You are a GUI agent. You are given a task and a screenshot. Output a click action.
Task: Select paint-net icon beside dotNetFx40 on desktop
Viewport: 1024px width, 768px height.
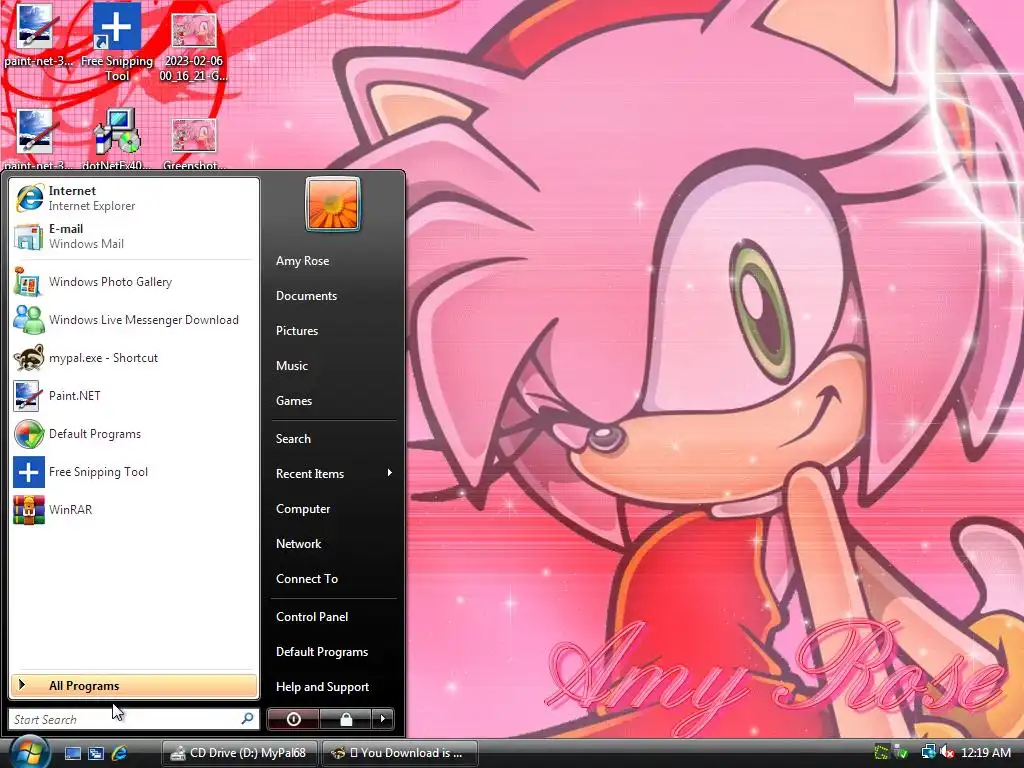[x=37, y=138]
